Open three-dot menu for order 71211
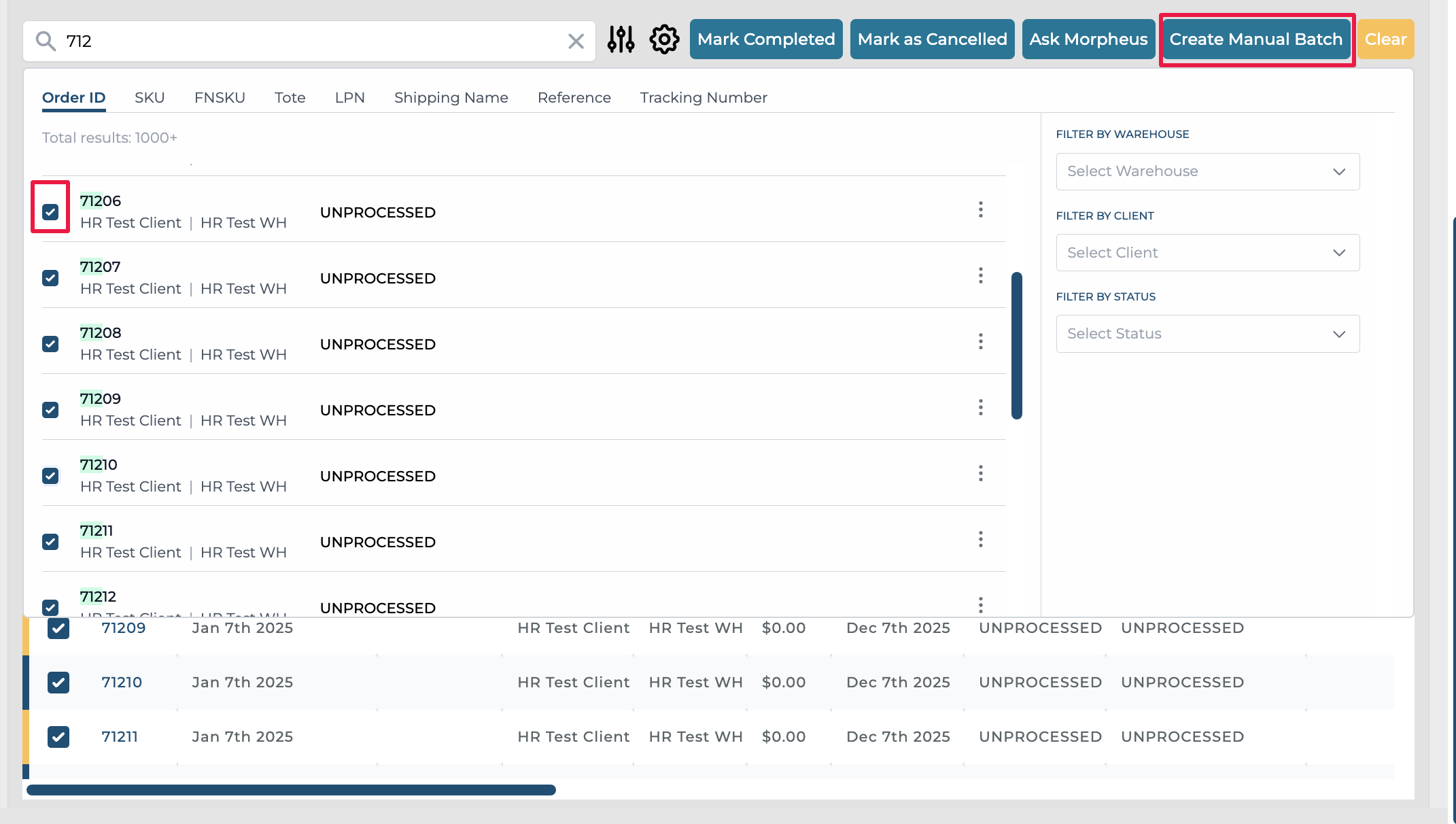This screenshot has height=824, width=1456. 980,539
